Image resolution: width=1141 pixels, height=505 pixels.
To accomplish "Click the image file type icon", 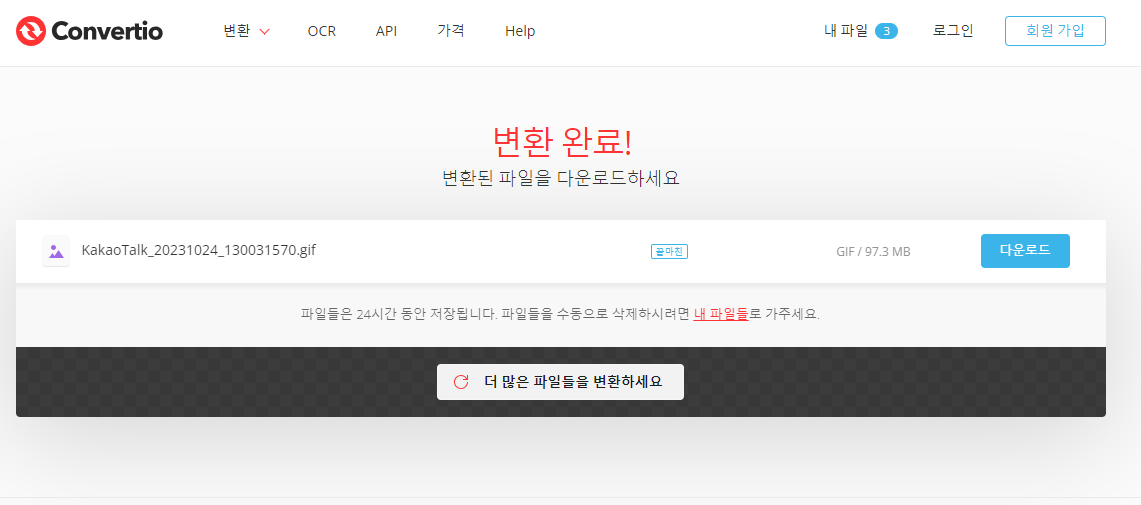I will point(56,251).
